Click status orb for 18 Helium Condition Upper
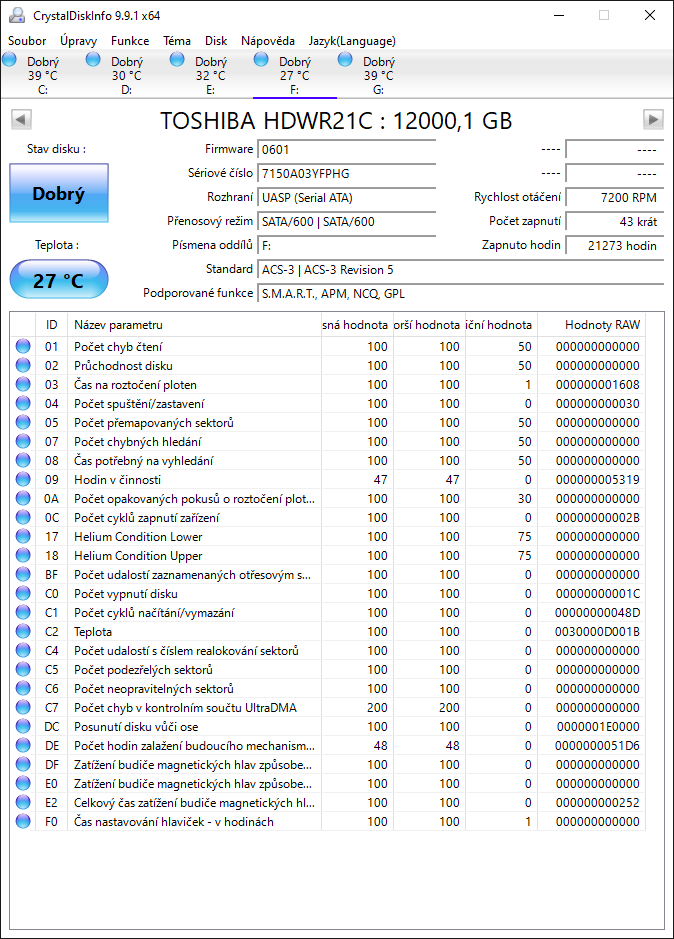The image size is (674, 939). [x=23, y=555]
